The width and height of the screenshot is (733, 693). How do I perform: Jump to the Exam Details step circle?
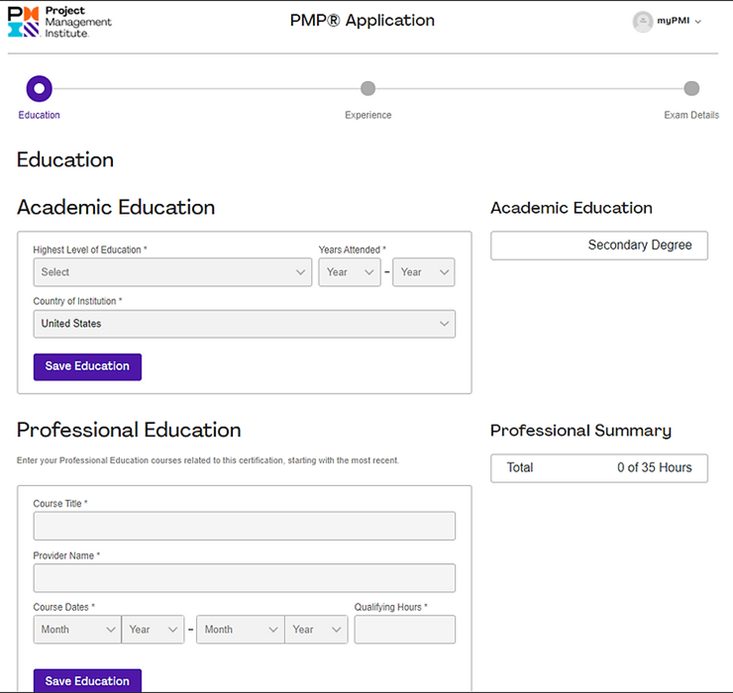point(691,89)
